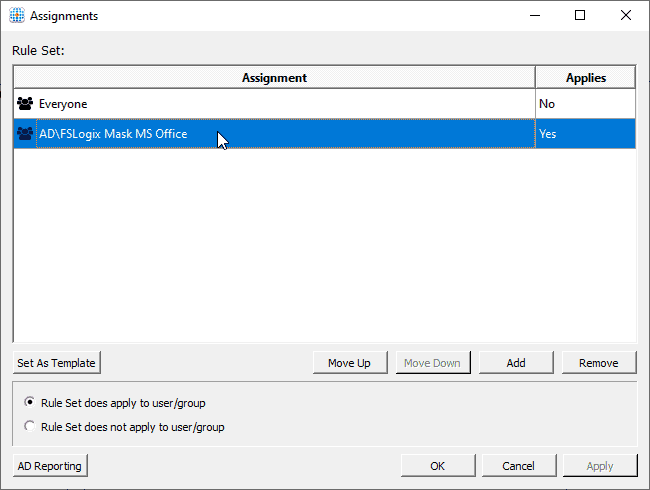The width and height of the screenshot is (650, 490).
Task: Click the Assignment column header
Action: (x=274, y=78)
